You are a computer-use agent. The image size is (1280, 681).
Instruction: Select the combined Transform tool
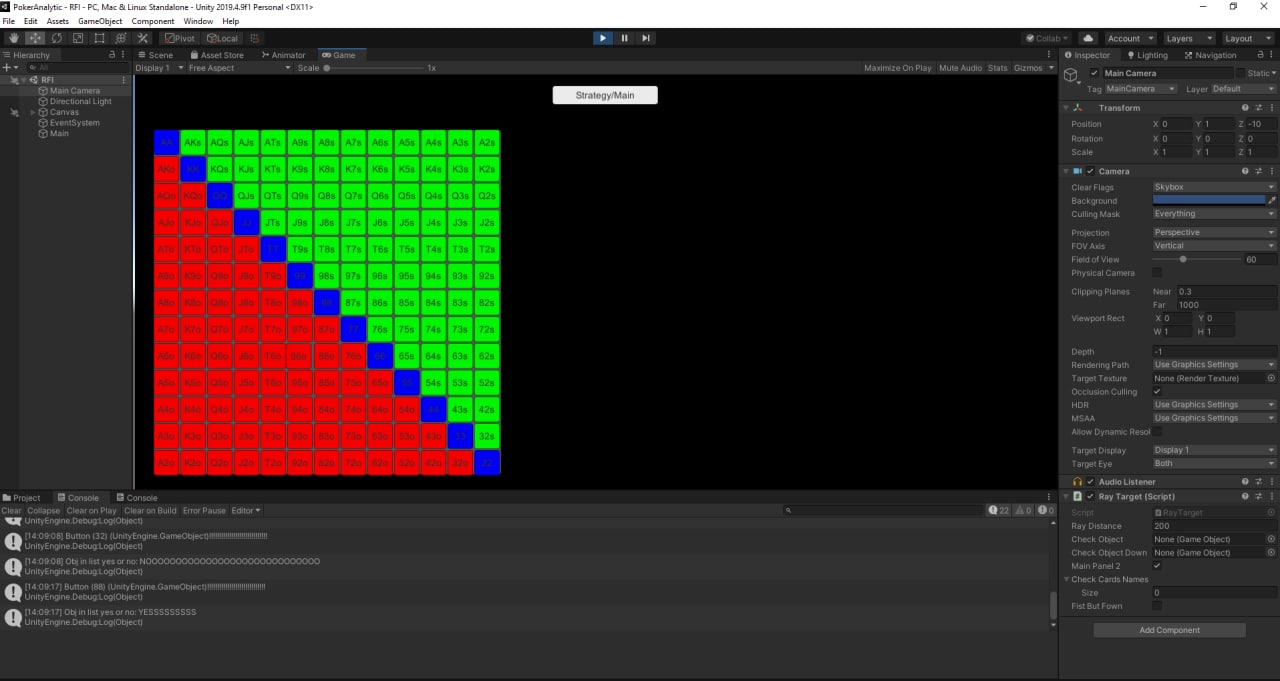tap(121, 38)
